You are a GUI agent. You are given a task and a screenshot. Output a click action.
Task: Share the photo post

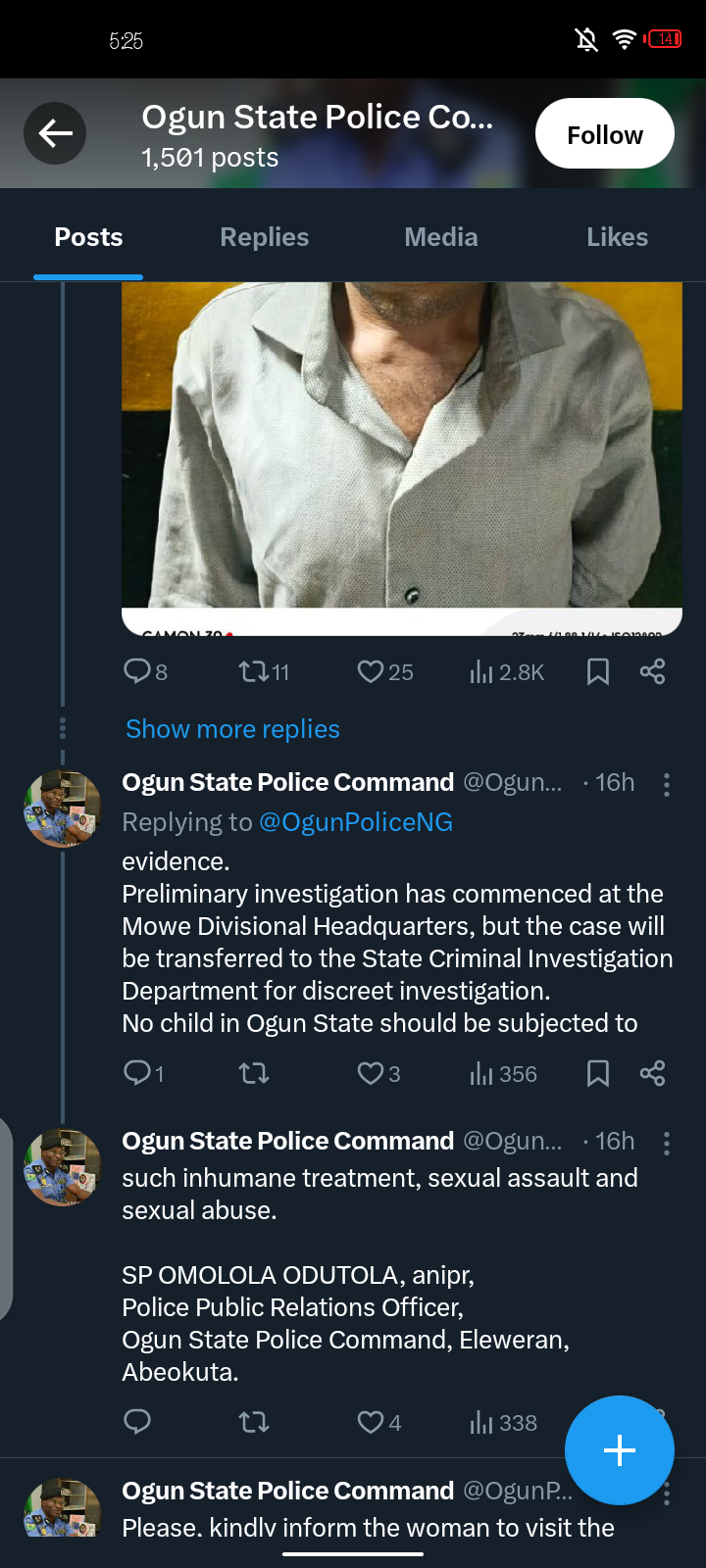(x=652, y=671)
